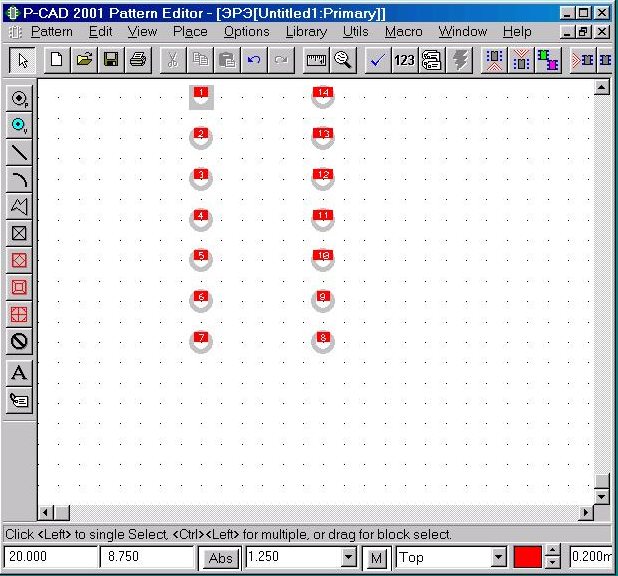The width and height of the screenshot is (618, 576).
Task: Pick the boxed X reference point tool
Action: point(19,233)
